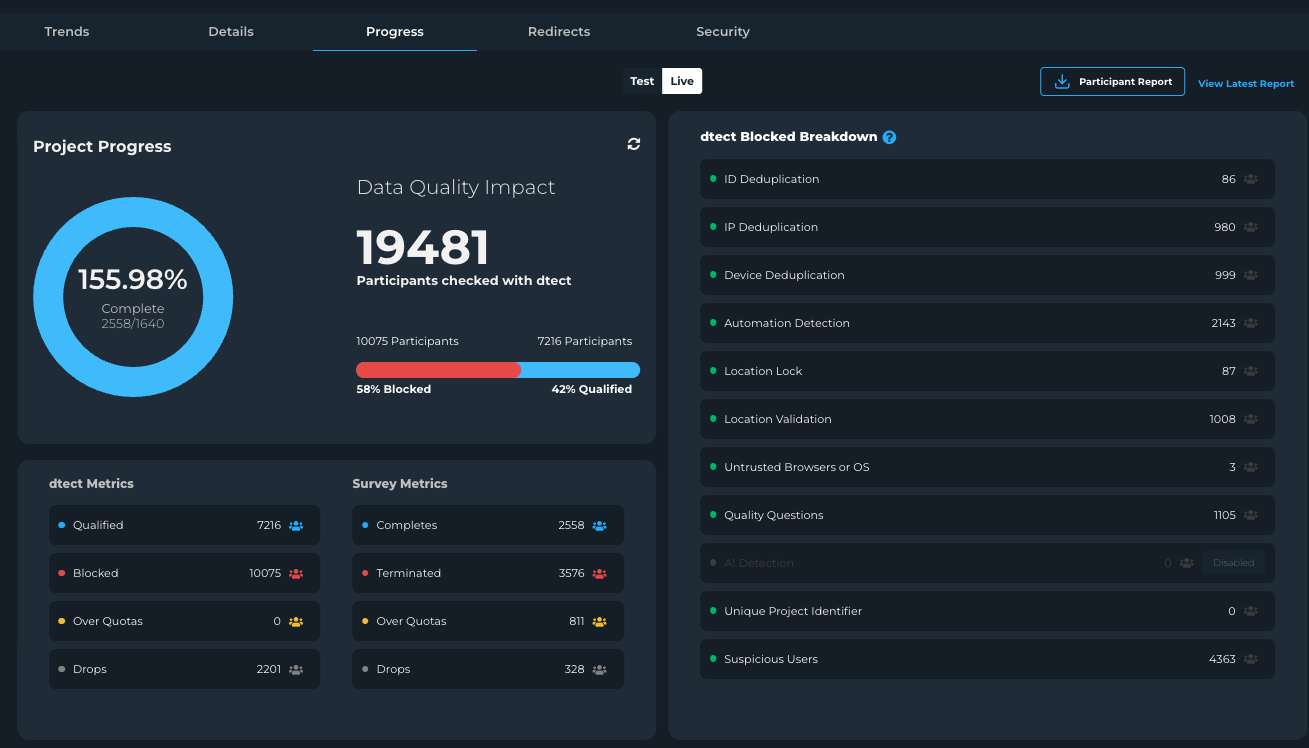Download the Participant Report
The height and width of the screenshot is (748, 1309).
pos(1112,82)
